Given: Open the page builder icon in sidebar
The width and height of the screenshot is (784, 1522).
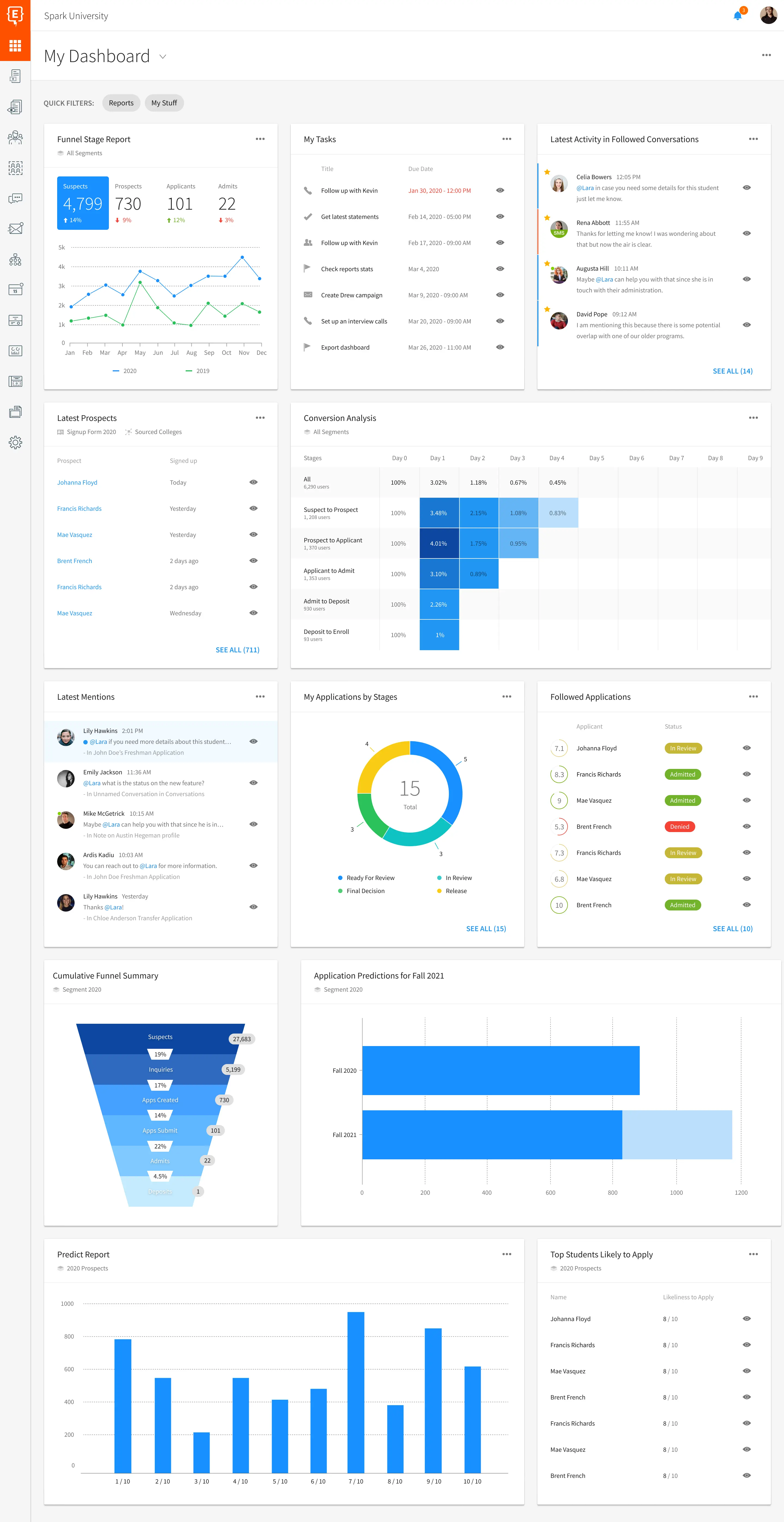Looking at the screenshot, I should pyautogui.click(x=15, y=382).
